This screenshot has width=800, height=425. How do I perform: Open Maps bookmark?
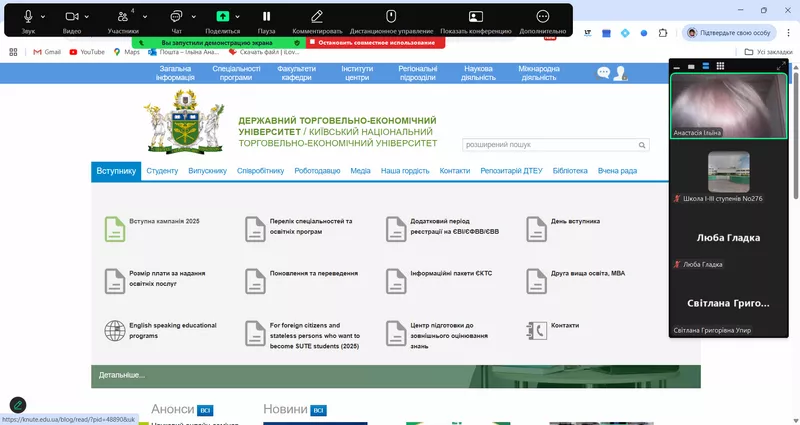pyautogui.click(x=127, y=52)
